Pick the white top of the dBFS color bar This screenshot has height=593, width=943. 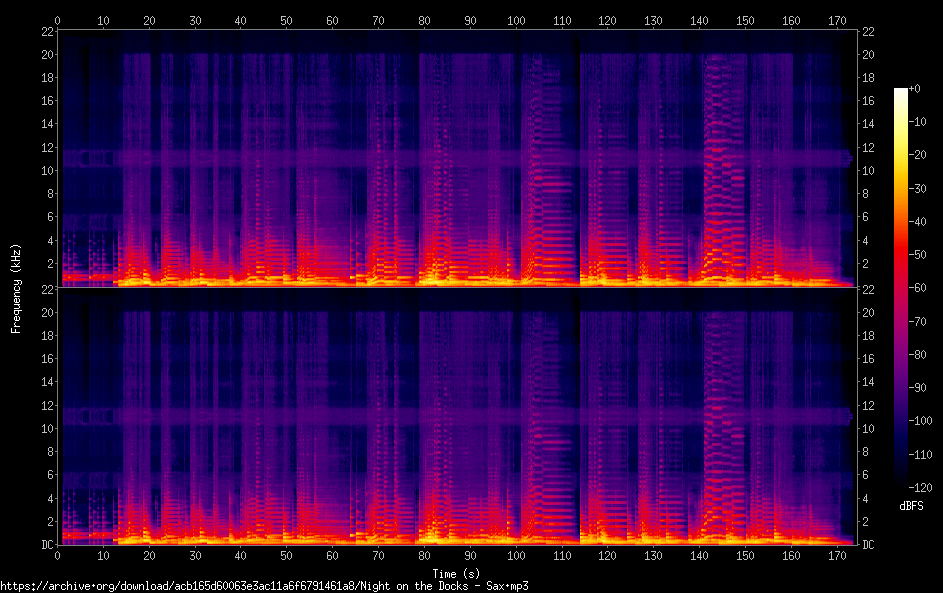[901, 92]
